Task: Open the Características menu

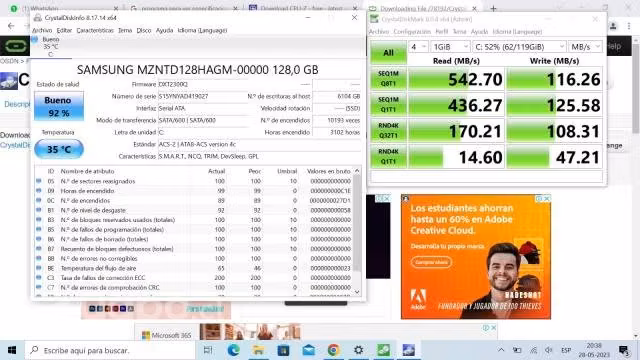Action: [x=95, y=30]
